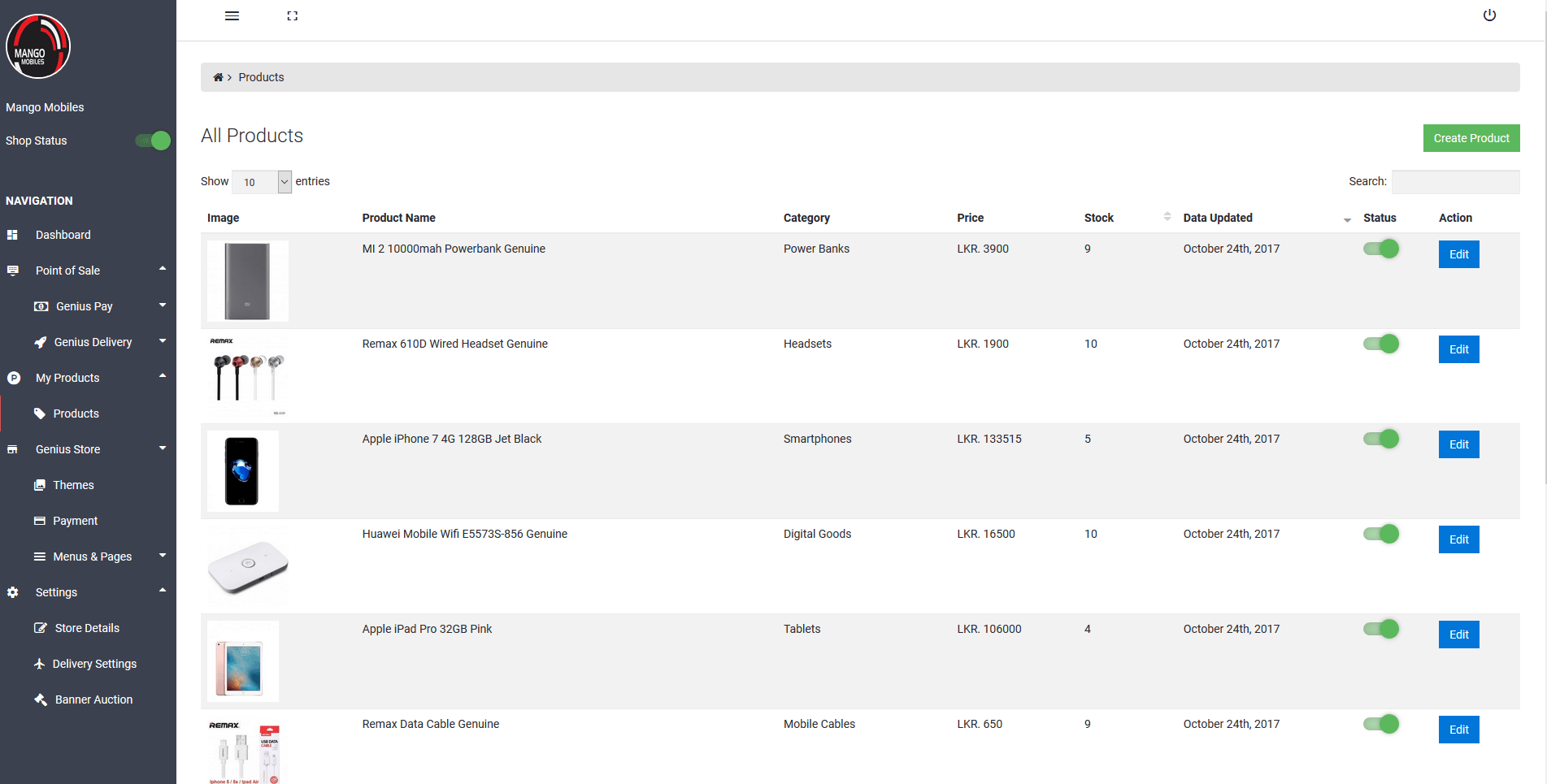Click the iPad Pro product thumbnail
The height and width of the screenshot is (784, 1547).
(x=243, y=661)
